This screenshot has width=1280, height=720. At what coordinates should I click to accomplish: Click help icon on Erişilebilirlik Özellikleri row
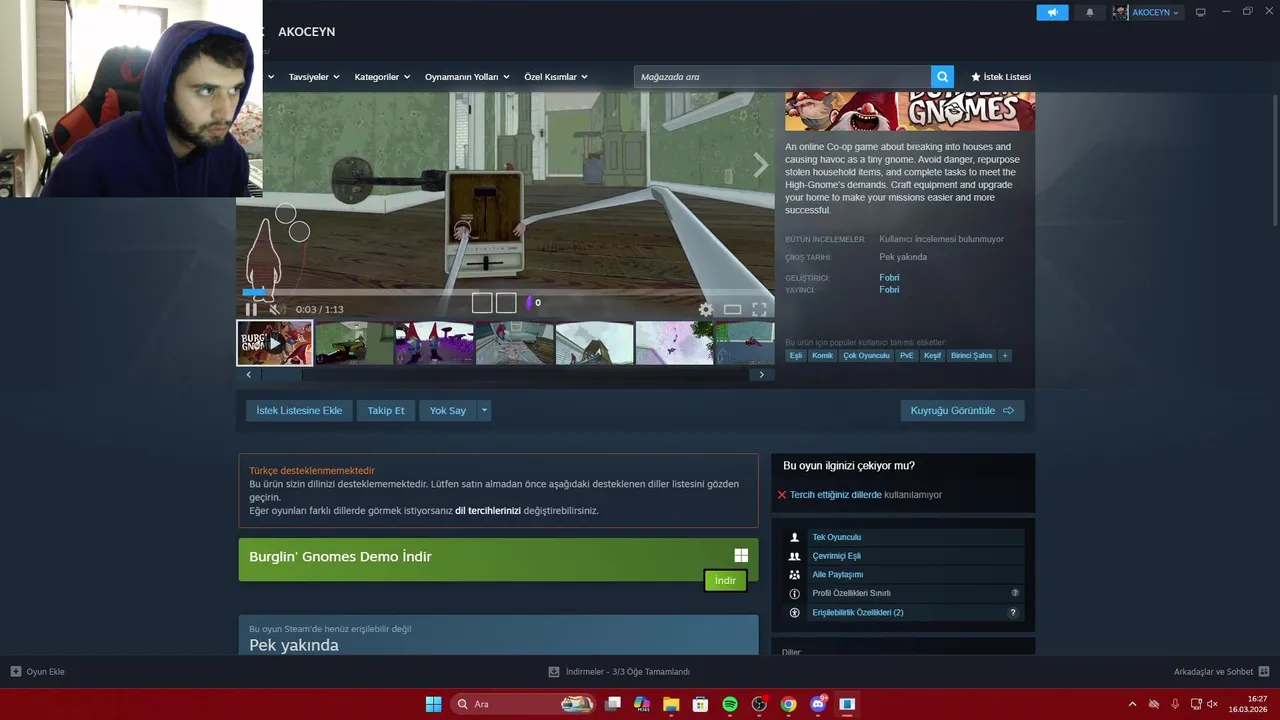tap(1013, 612)
